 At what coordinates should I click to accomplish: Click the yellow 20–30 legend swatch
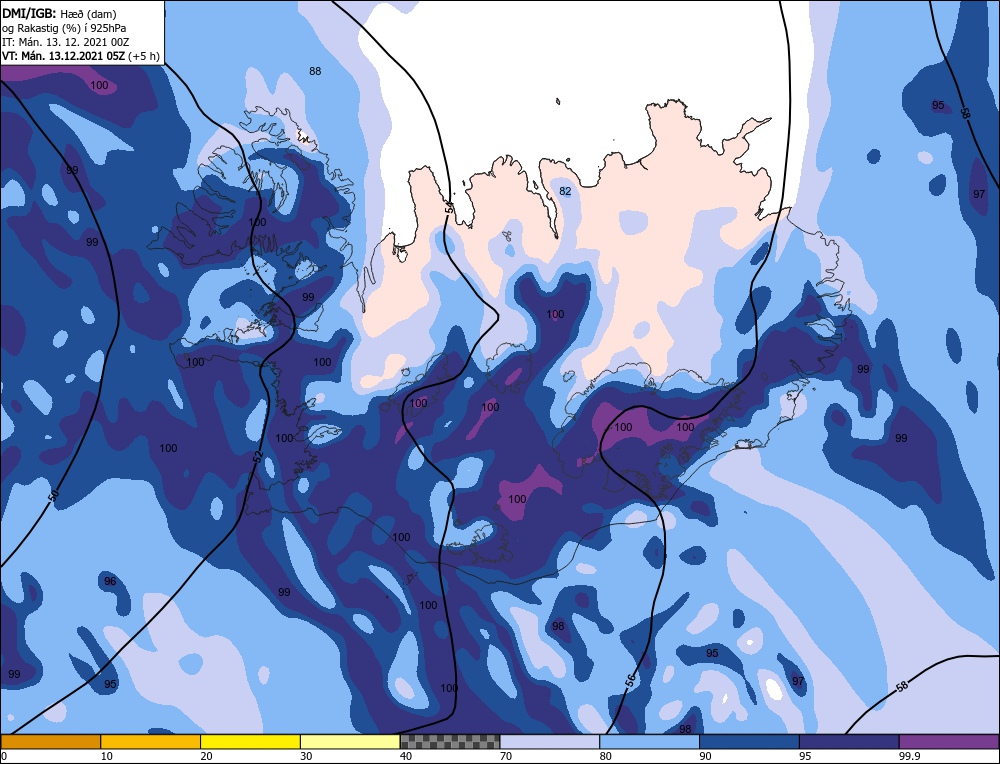coord(250,742)
